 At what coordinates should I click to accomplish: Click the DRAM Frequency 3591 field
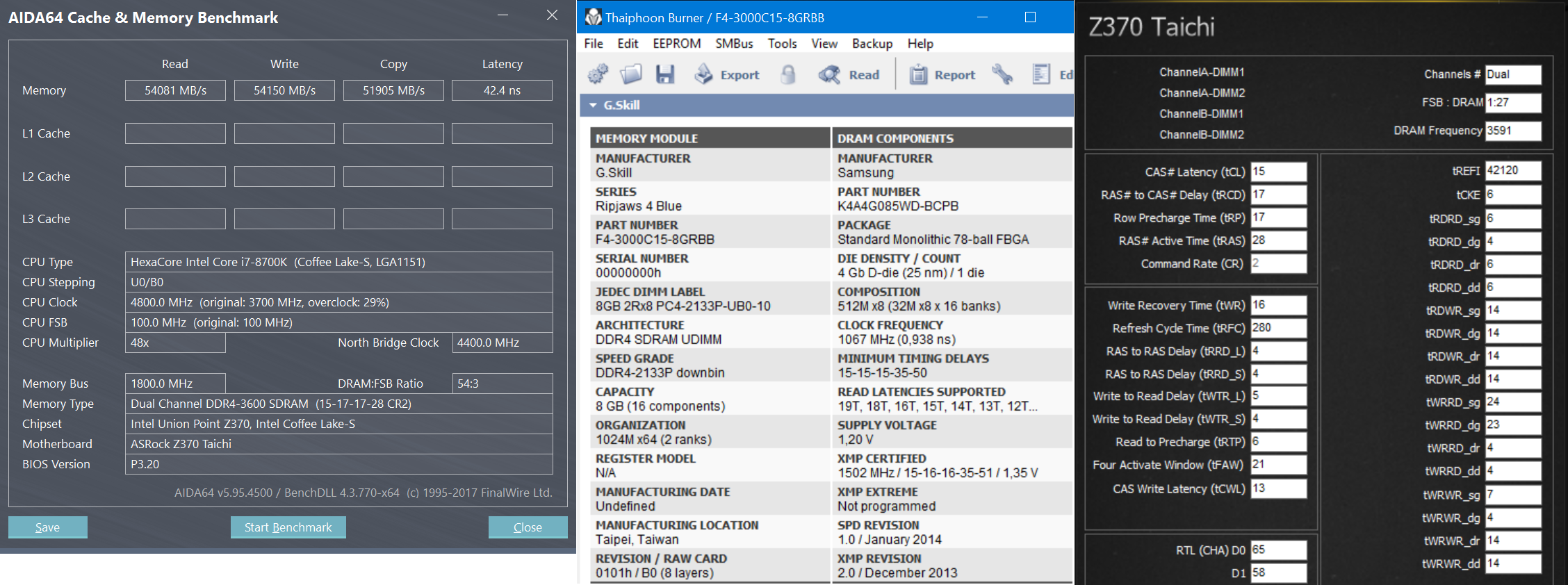pyautogui.click(x=1513, y=131)
